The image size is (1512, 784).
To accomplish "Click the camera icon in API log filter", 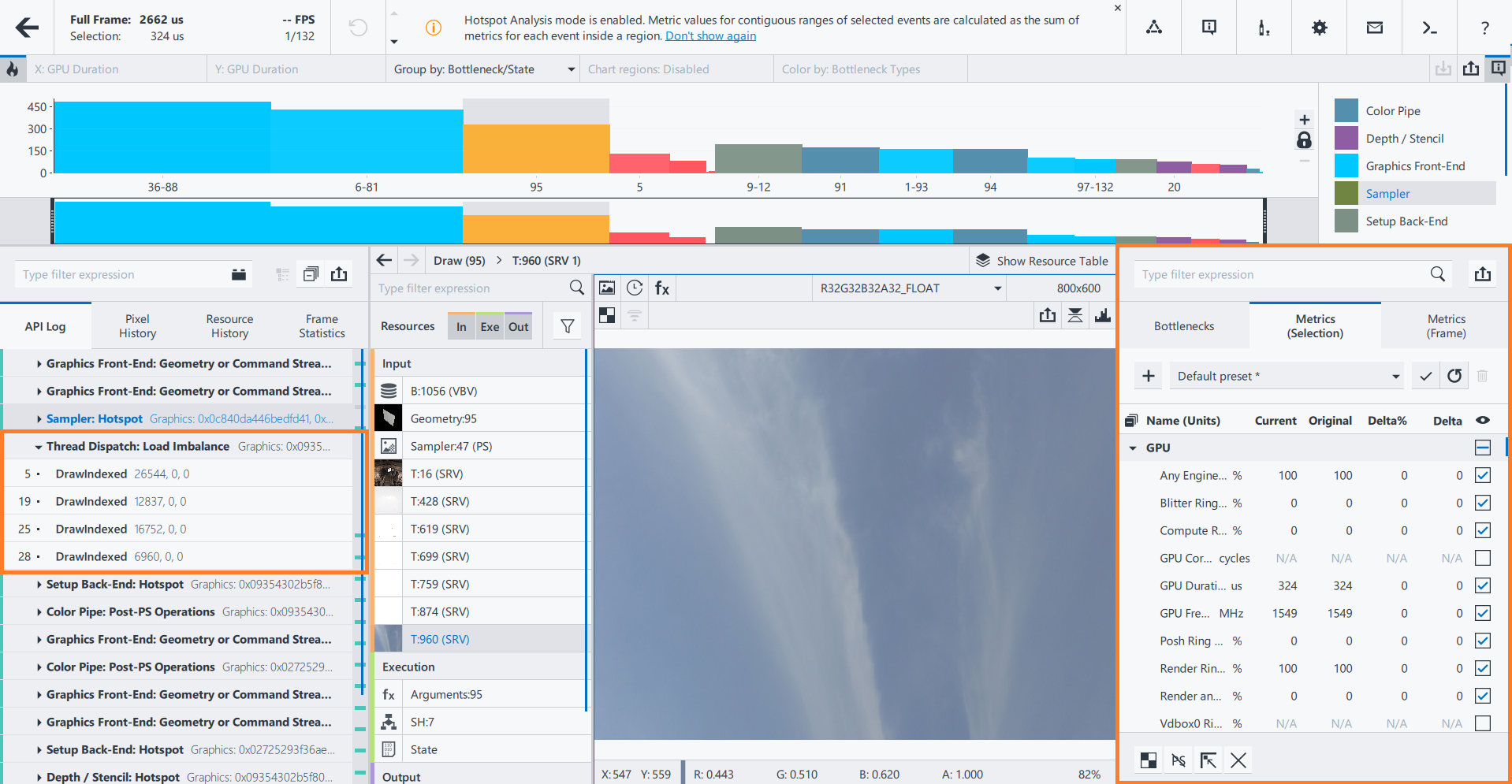I will 239,274.
